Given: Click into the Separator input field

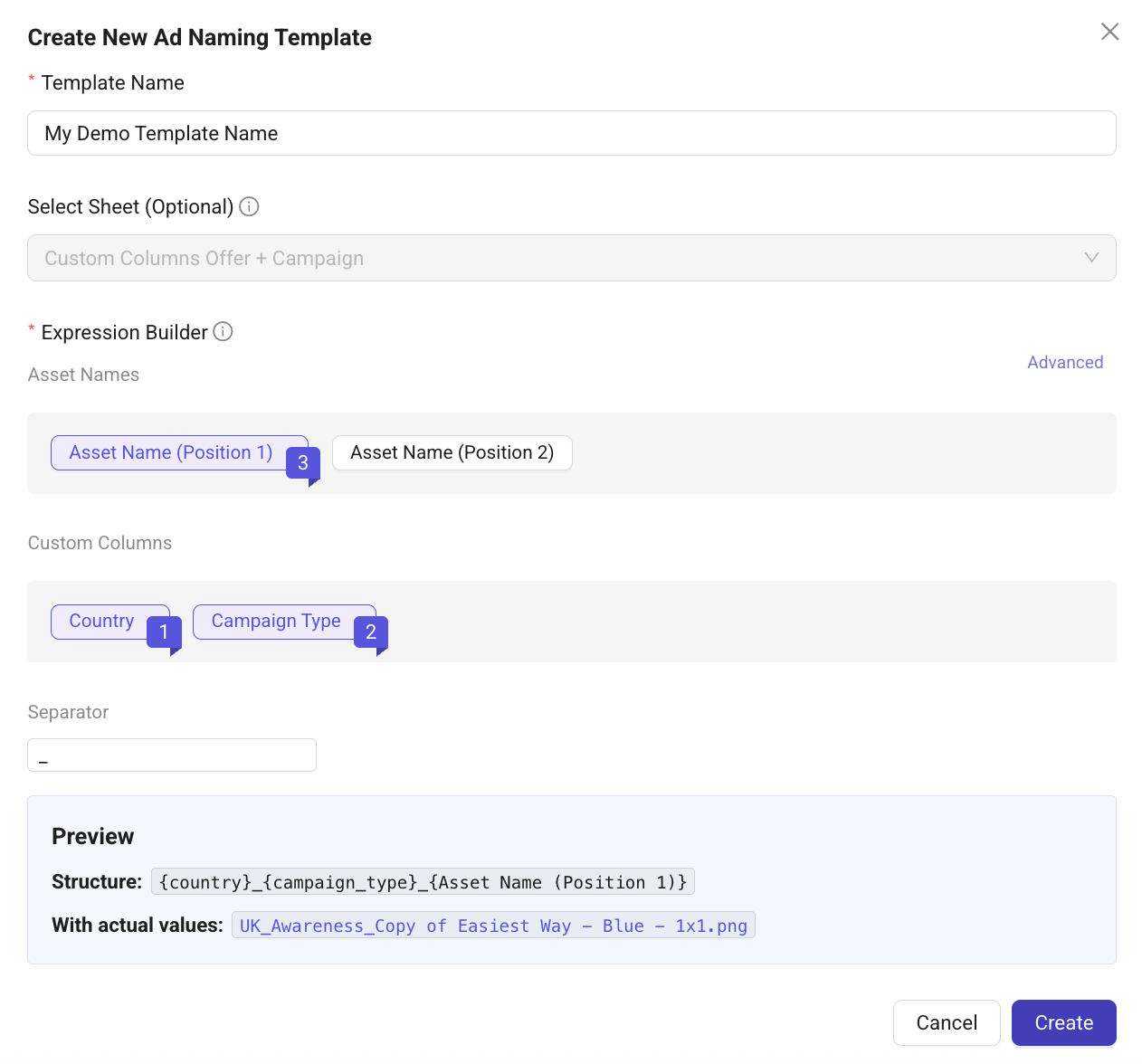Looking at the screenshot, I should coord(172,755).
